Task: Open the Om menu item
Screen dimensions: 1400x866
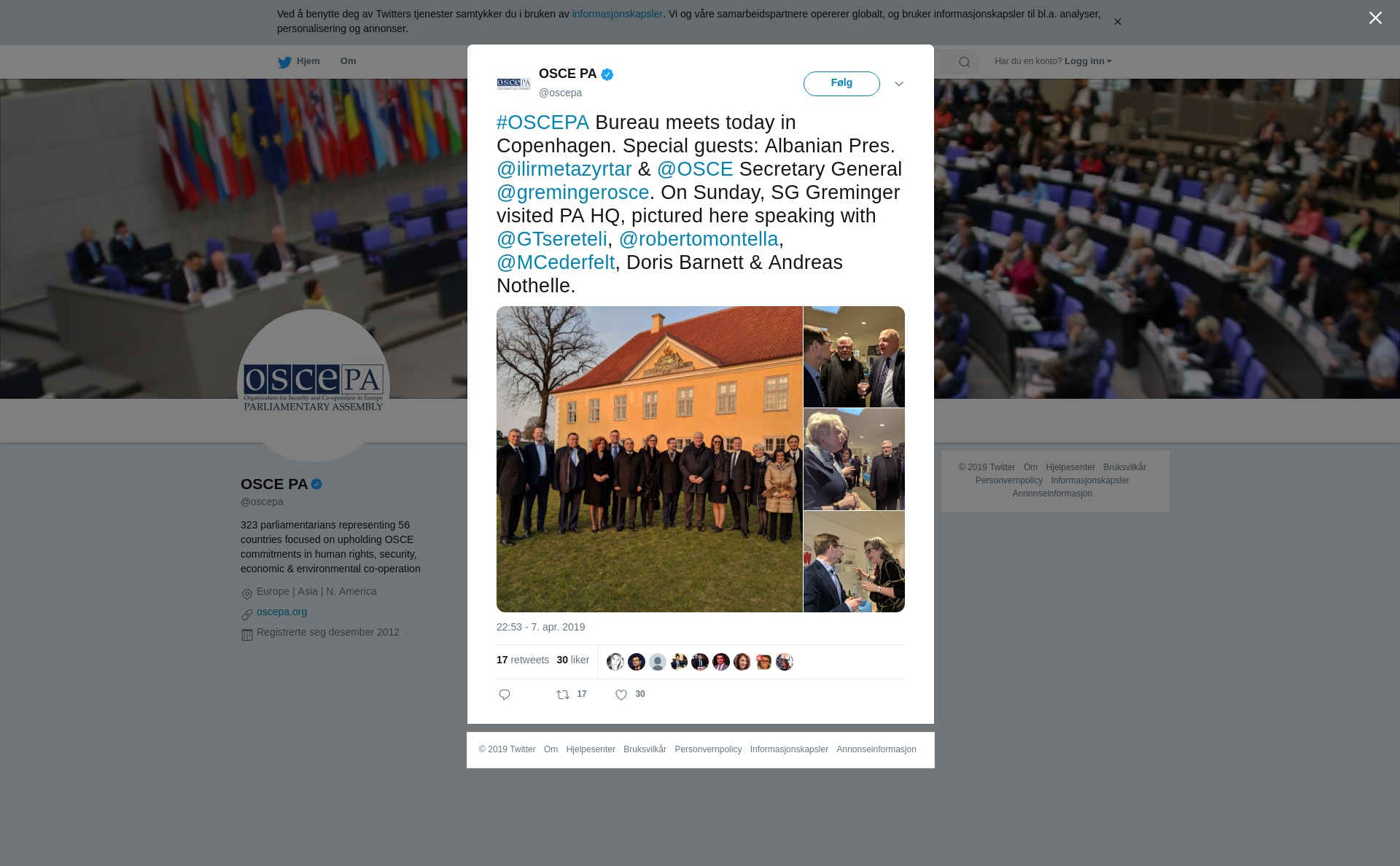Action: click(348, 61)
